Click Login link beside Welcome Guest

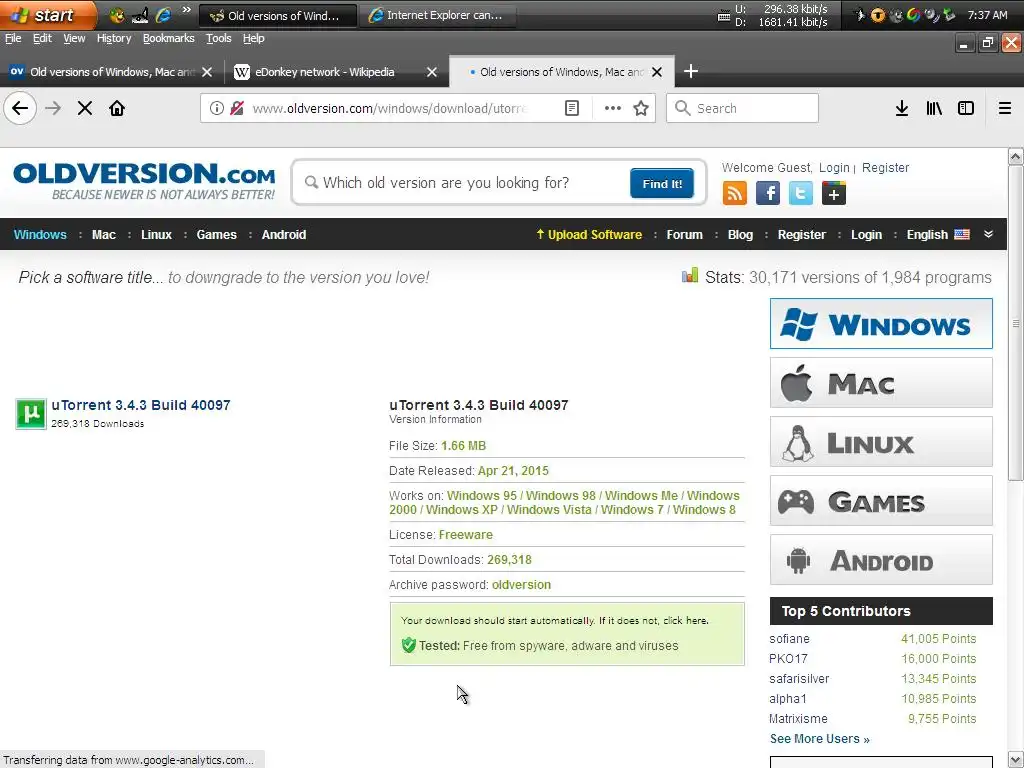point(834,168)
